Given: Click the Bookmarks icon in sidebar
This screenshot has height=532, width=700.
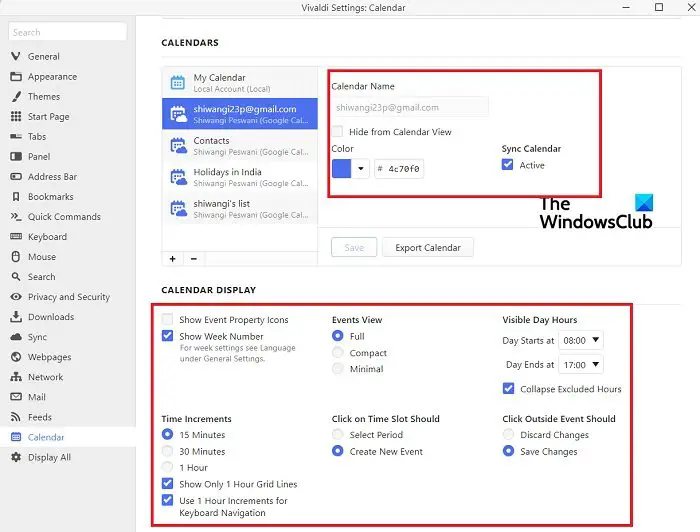Looking at the screenshot, I should 16,196.
